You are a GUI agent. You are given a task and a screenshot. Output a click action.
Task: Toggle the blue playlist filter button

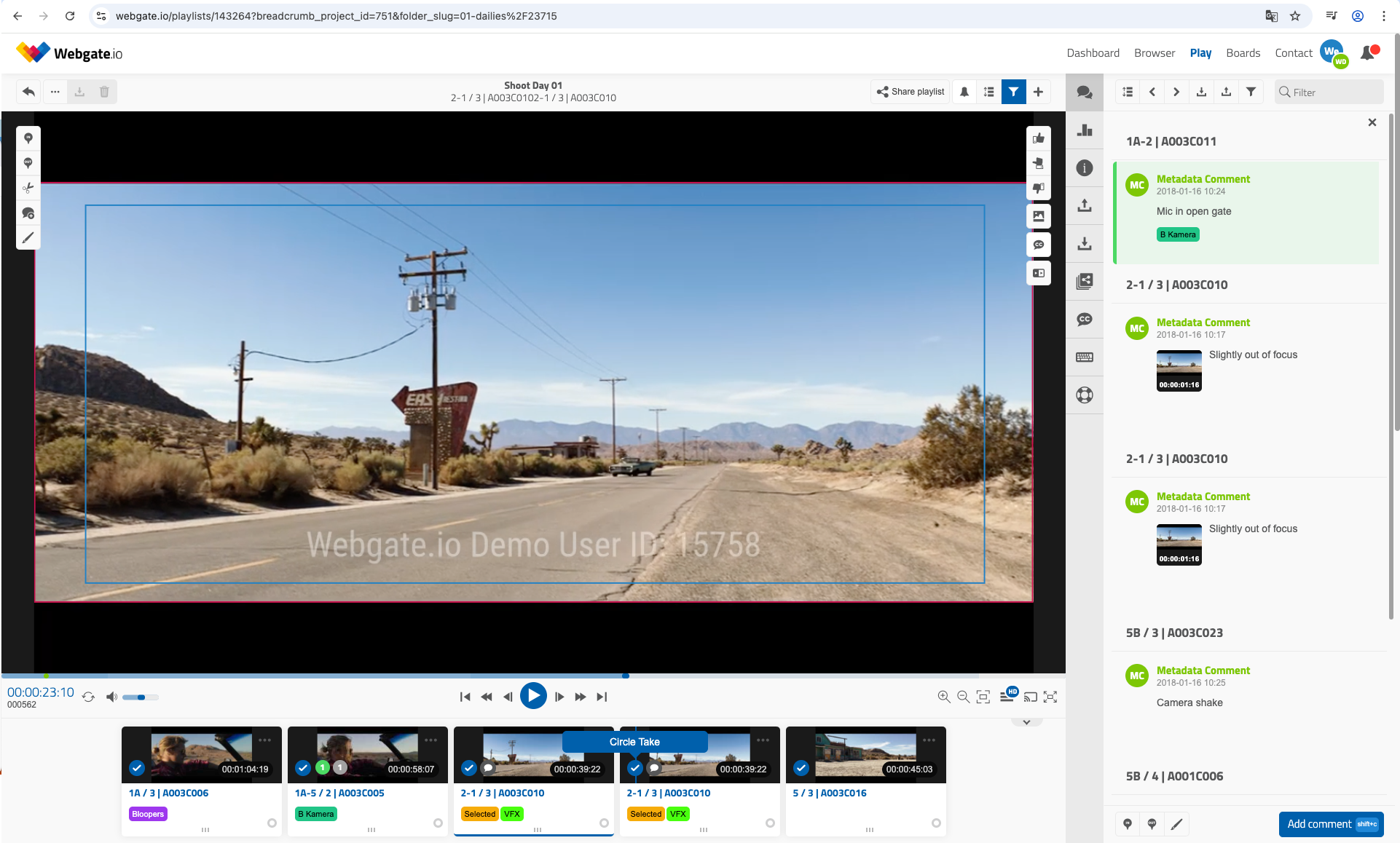(x=1013, y=92)
